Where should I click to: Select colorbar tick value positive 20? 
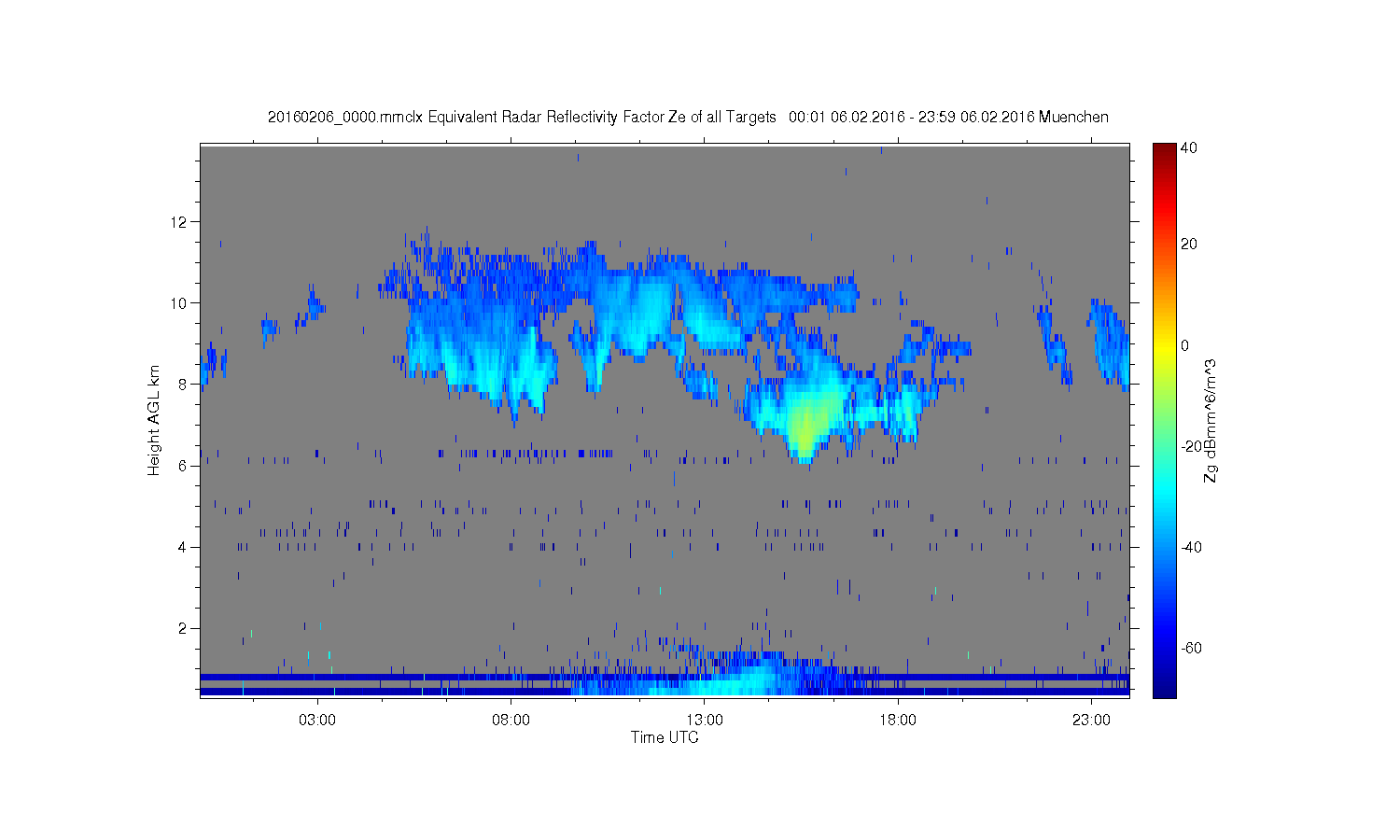[x=1189, y=245]
